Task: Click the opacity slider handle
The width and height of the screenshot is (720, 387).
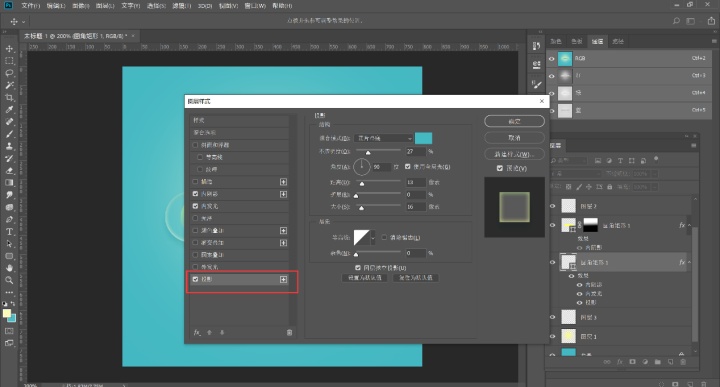Action: 368,152
